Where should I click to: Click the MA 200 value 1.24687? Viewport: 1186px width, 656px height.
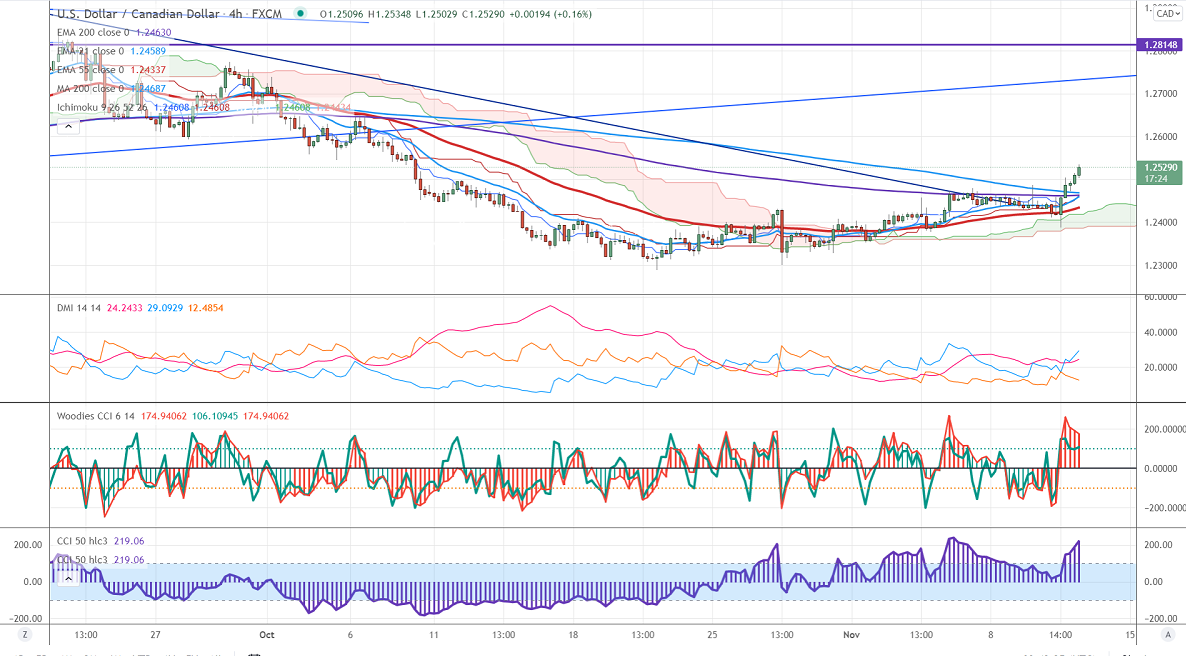point(148,89)
